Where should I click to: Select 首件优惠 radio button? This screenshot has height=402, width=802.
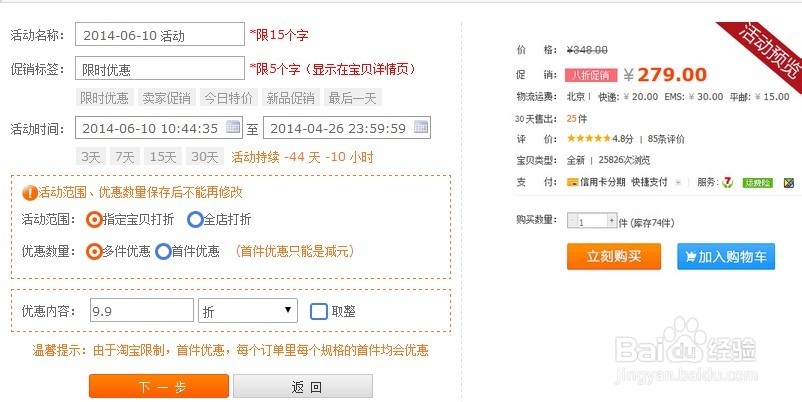coord(163,251)
